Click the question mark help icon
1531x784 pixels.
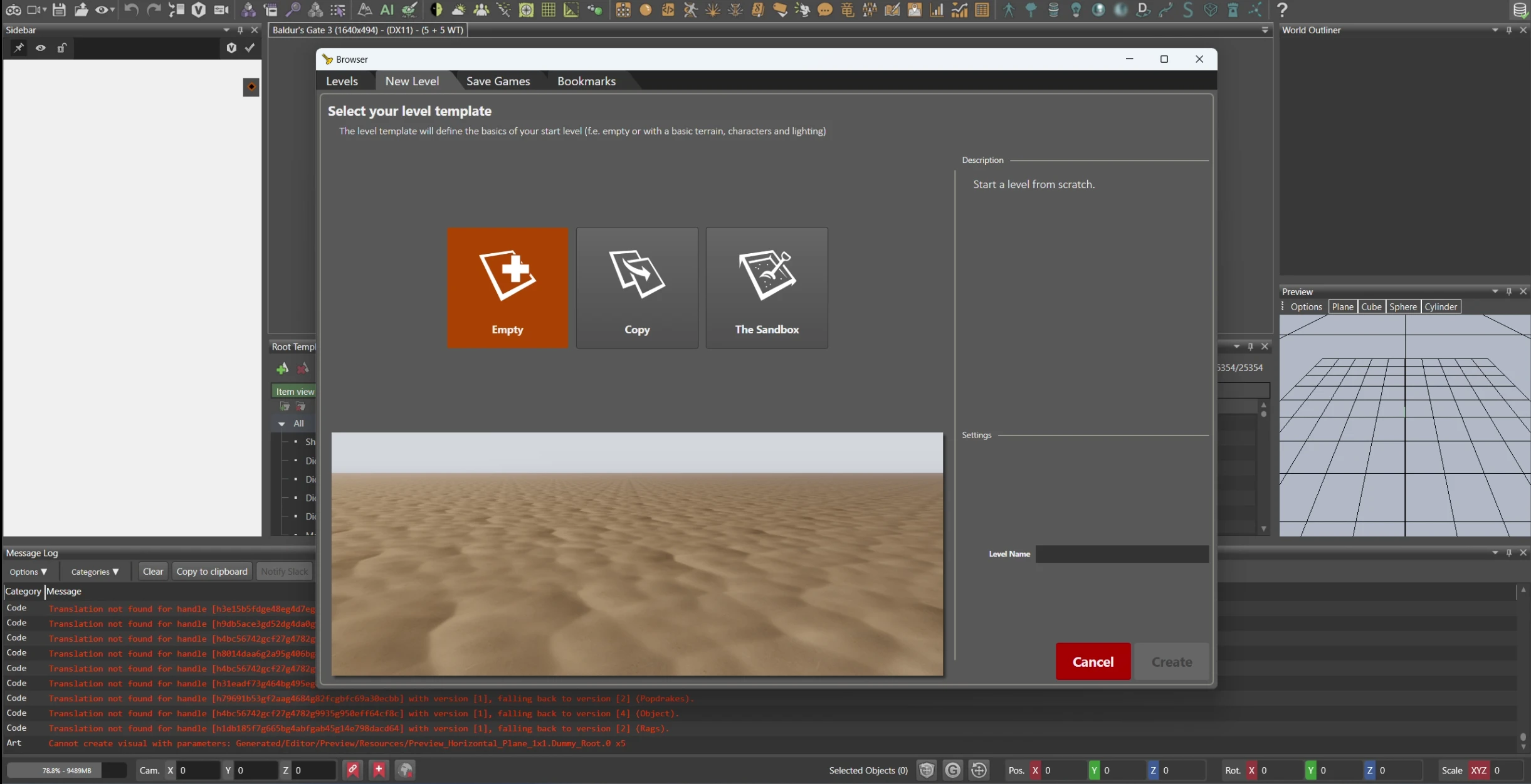click(1282, 9)
